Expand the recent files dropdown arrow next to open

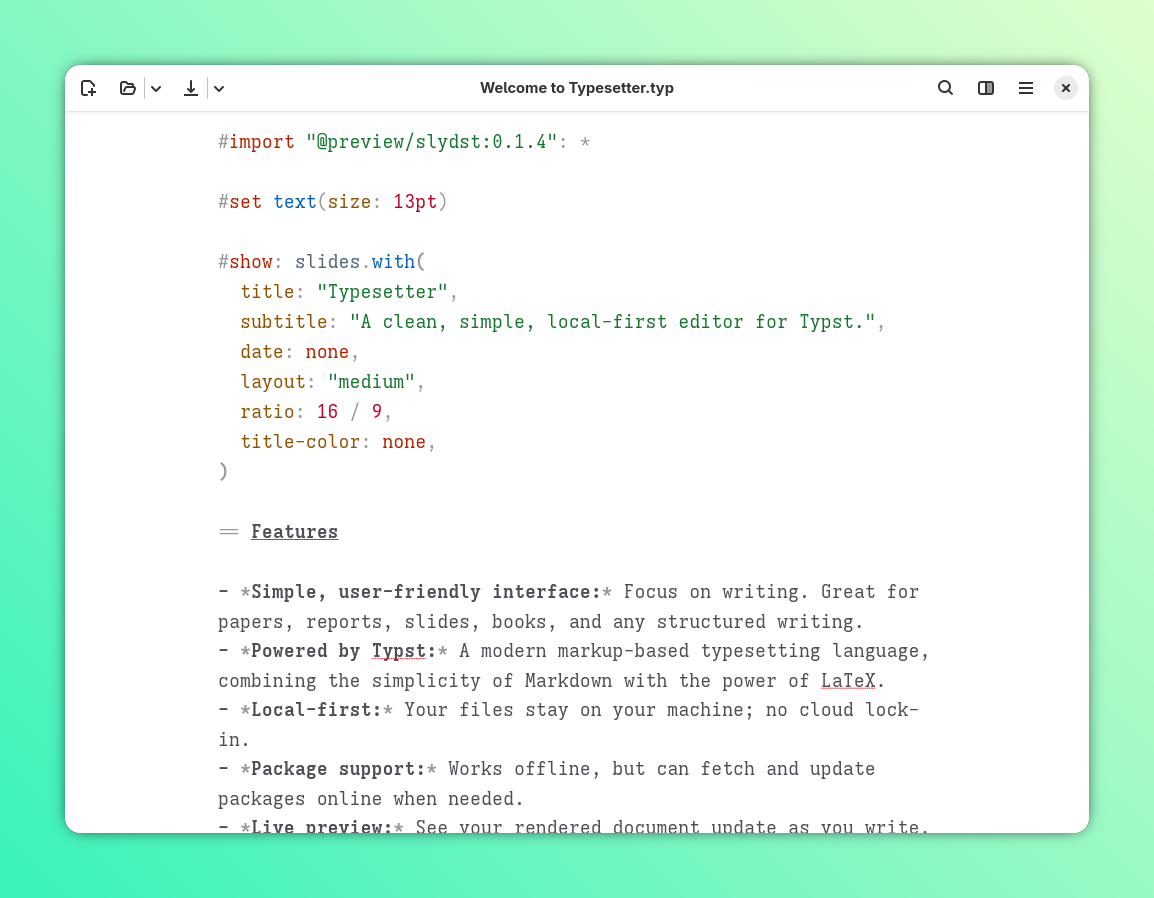156,89
